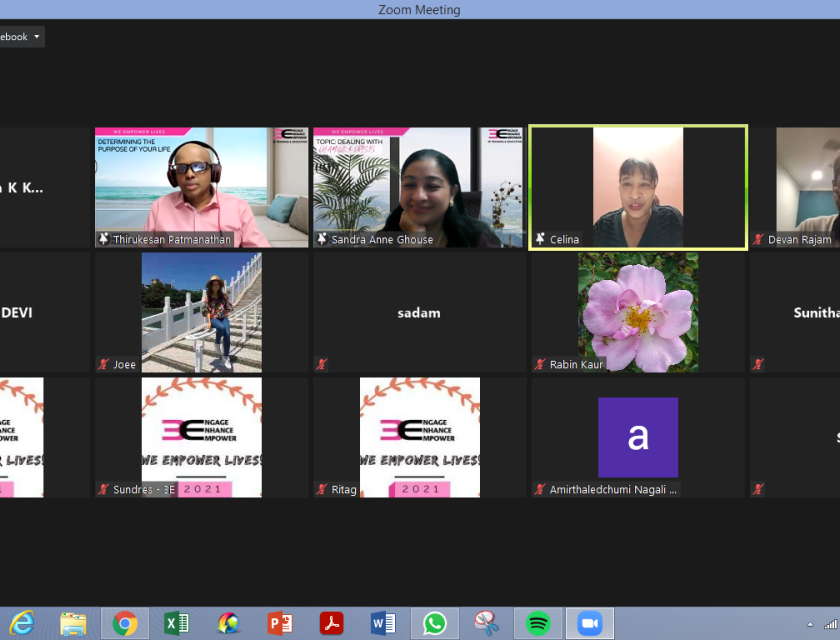The width and height of the screenshot is (840, 640).
Task: Launch Google Chrome from taskbar
Action: coord(125,623)
